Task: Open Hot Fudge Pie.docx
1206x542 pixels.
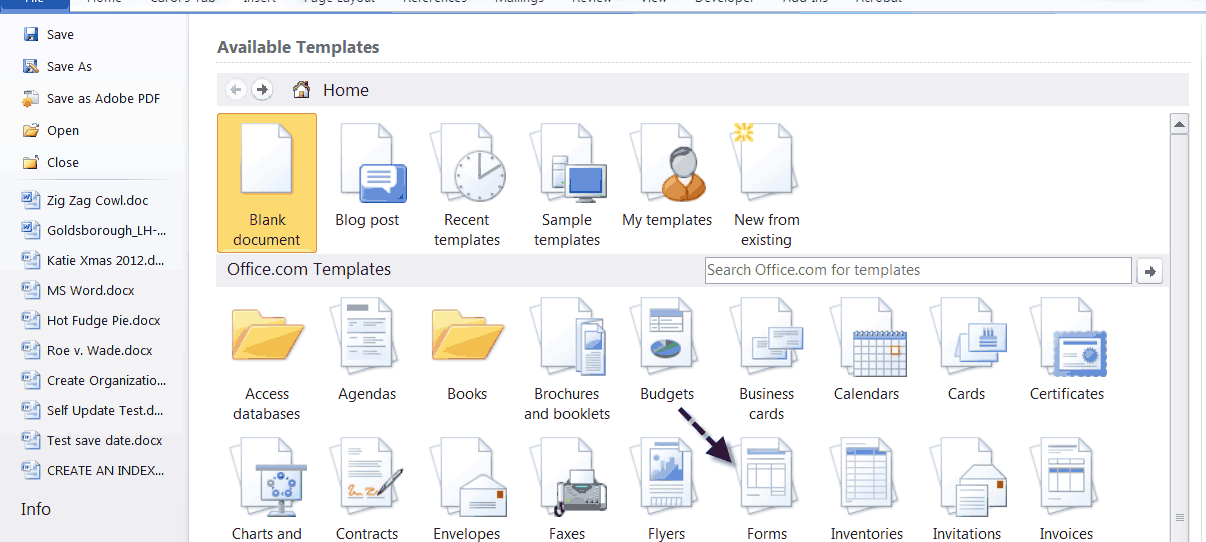Action: (x=92, y=320)
